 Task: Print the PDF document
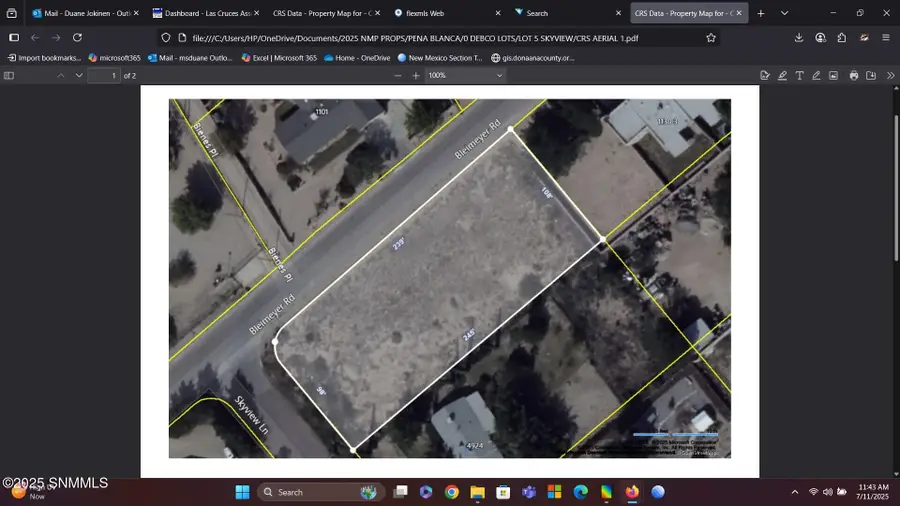click(854, 76)
